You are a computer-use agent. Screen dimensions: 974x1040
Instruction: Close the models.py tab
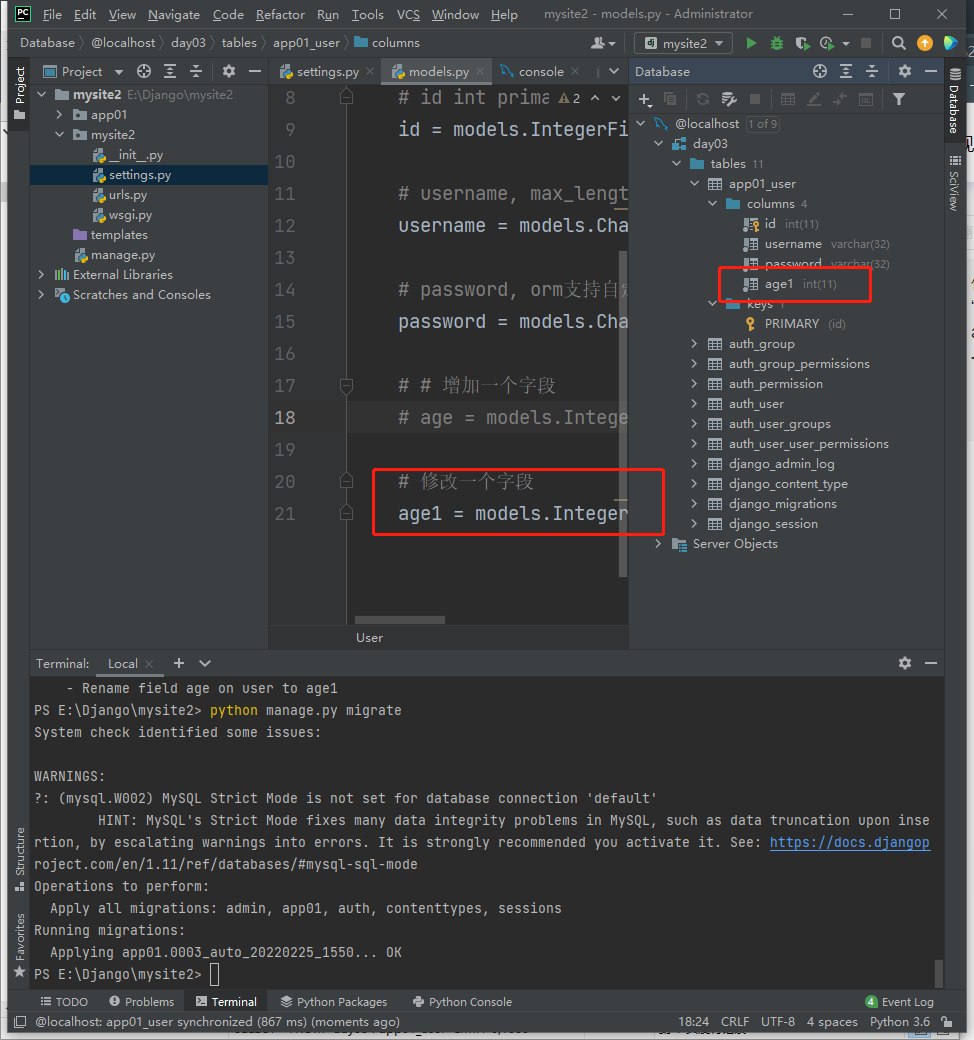pyautogui.click(x=480, y=72)
